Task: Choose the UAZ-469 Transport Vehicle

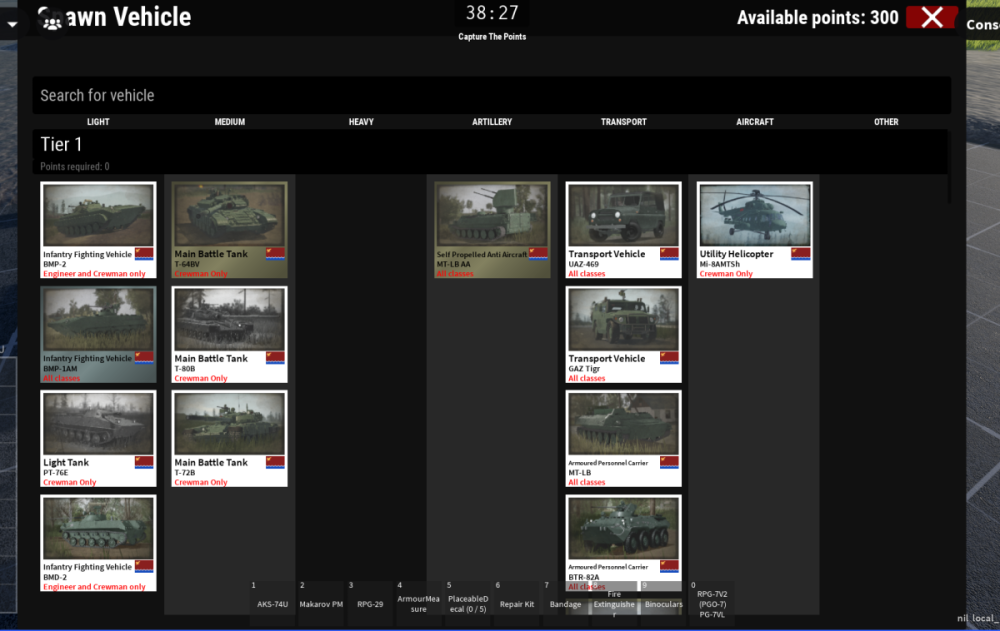Action: point(623,230)
